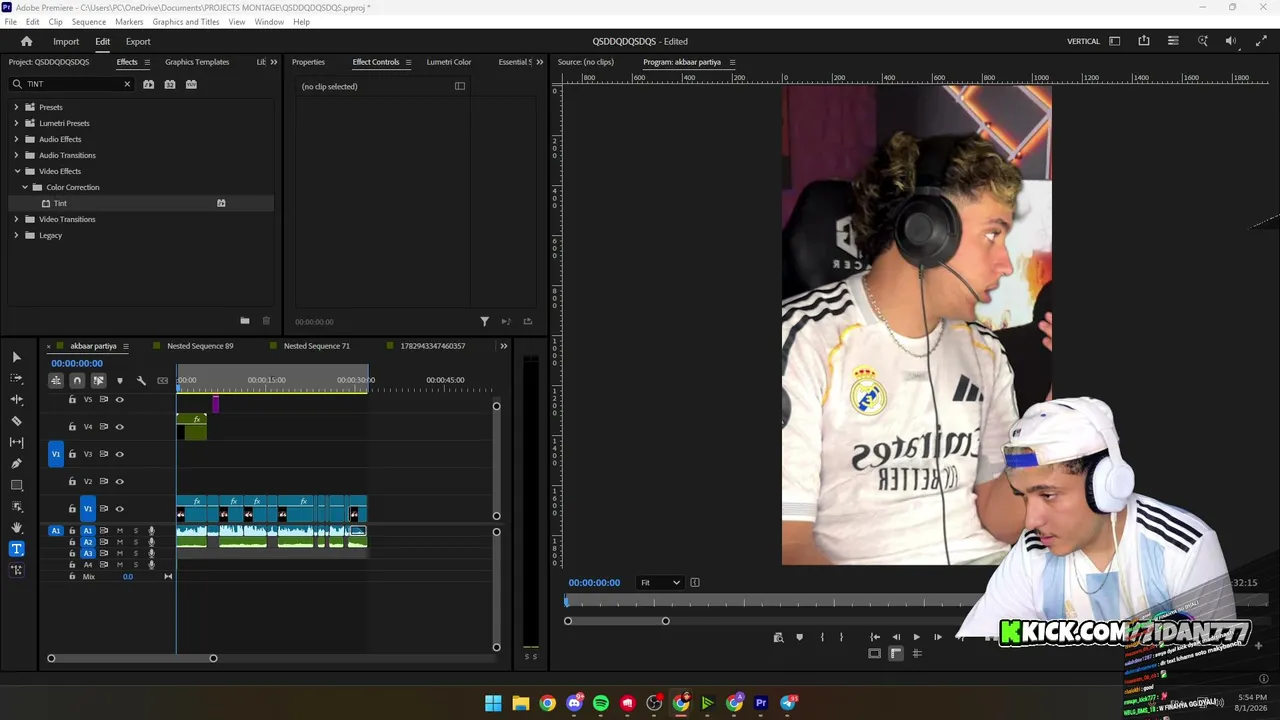Open Windows Start menu
Image resolution: width=1280 pixels, height=720 pixels.
493,703
